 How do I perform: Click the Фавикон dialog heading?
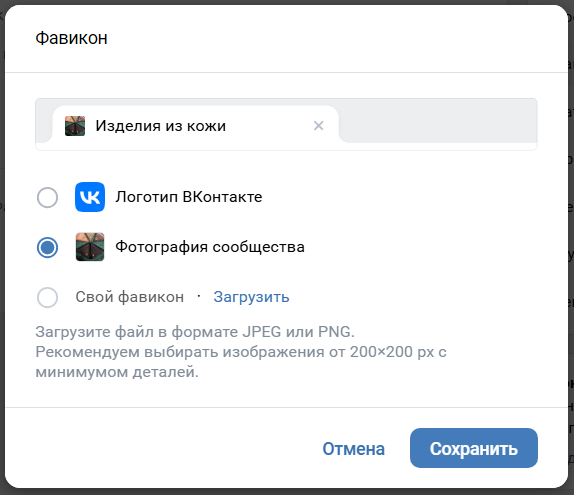coord(71,38)
